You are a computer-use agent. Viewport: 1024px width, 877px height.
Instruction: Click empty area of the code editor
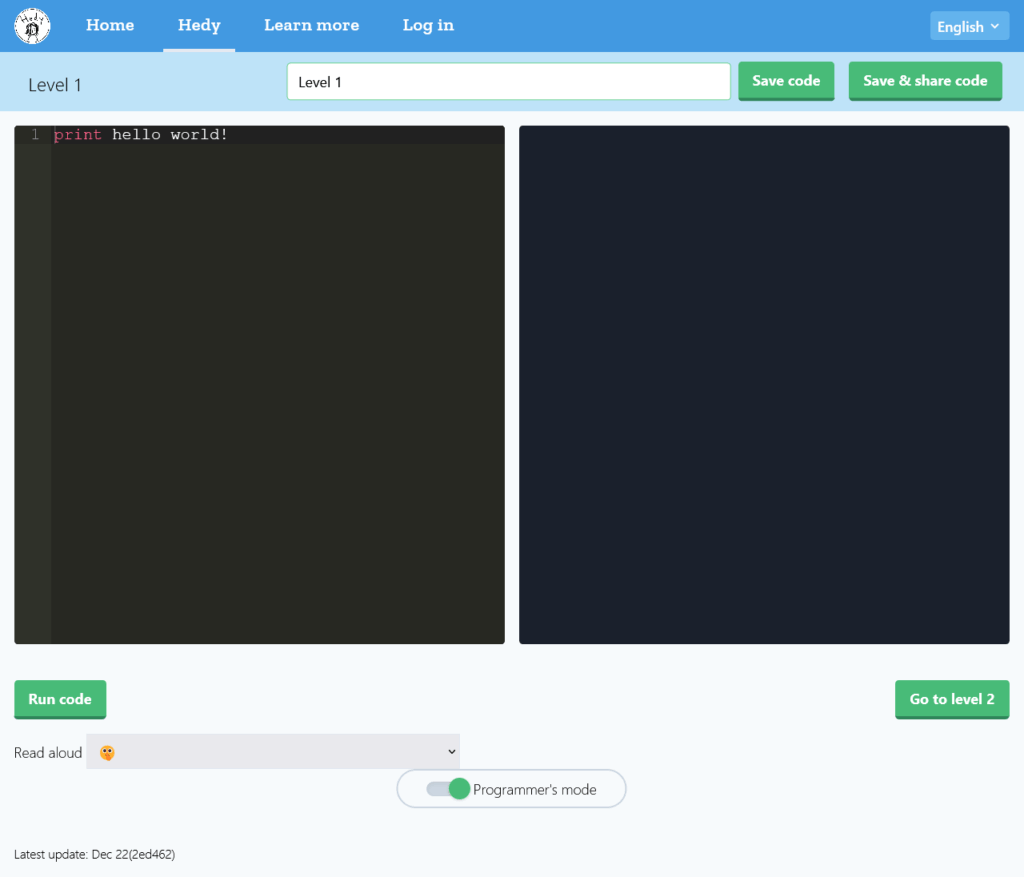[277, 400]
